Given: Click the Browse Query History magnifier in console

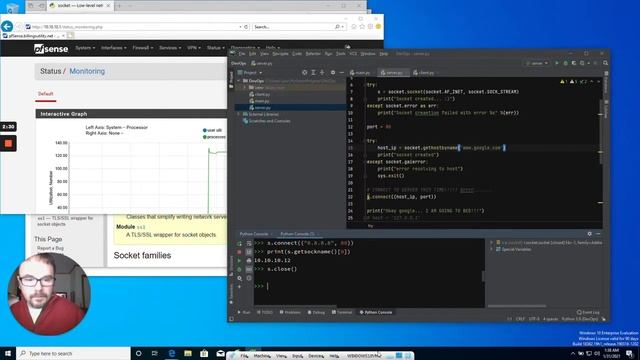Looking at the screenshot, I should (240, 278).
